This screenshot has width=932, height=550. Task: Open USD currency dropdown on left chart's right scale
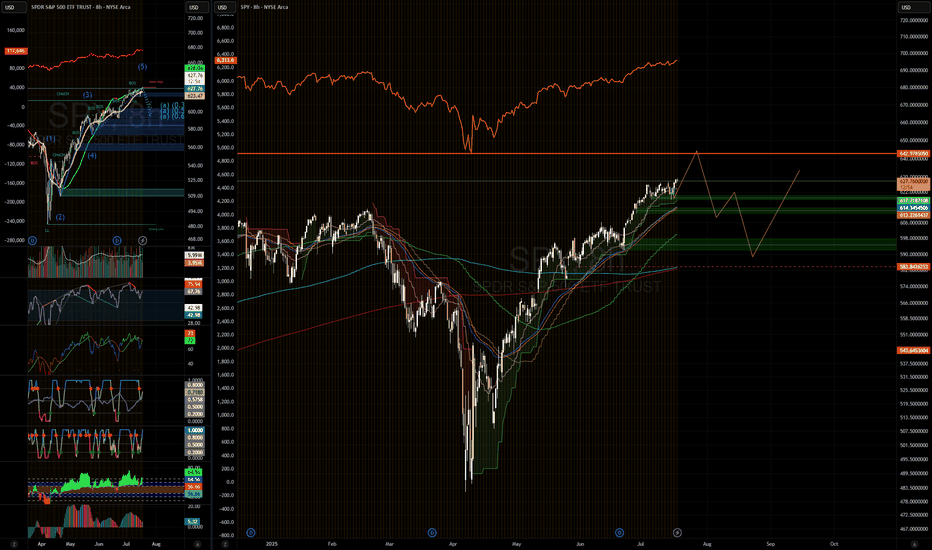click(197, 7)
